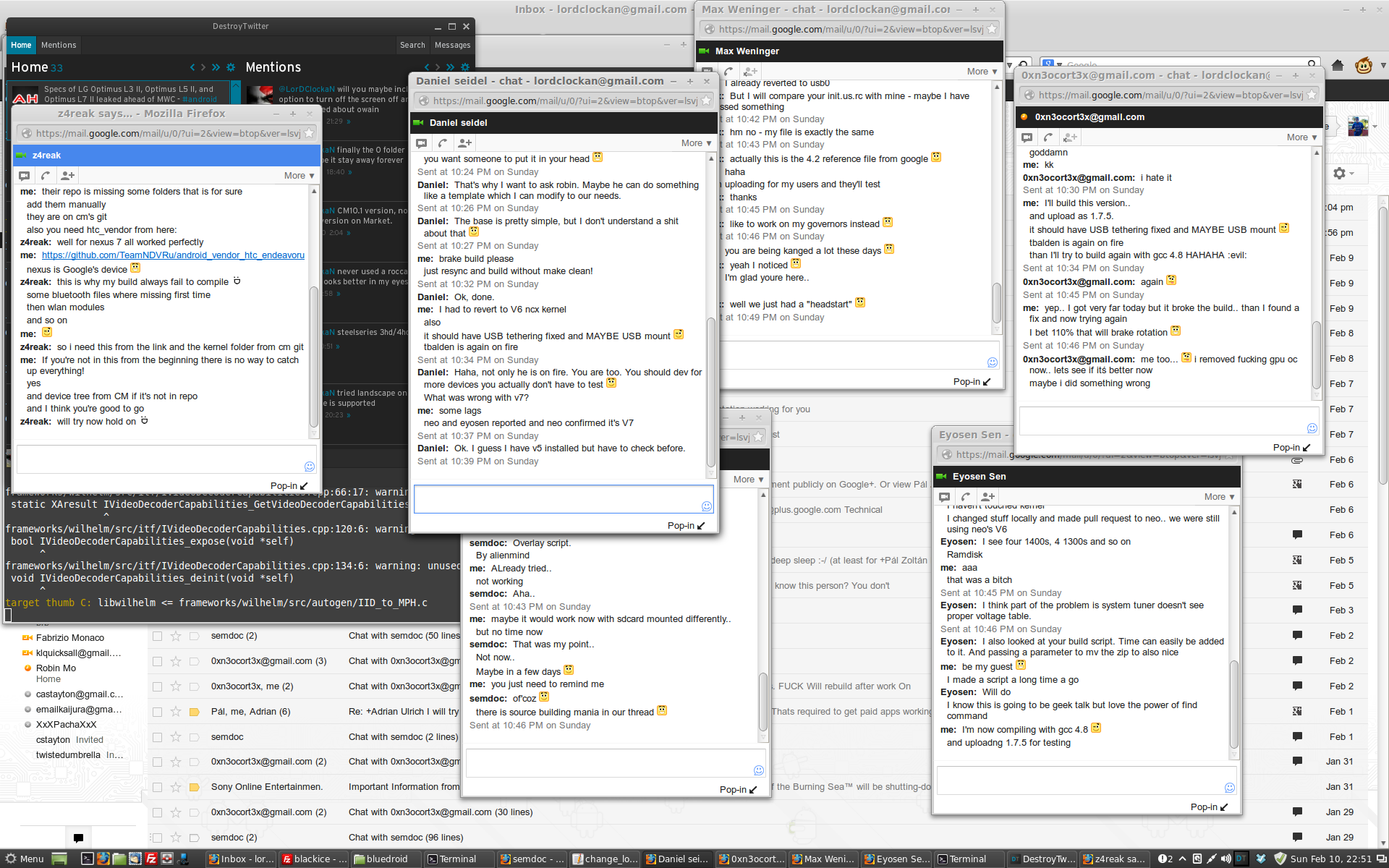Click the DestroyTwitter settings gear icon
1389x868 pixels.
point(231,67)
